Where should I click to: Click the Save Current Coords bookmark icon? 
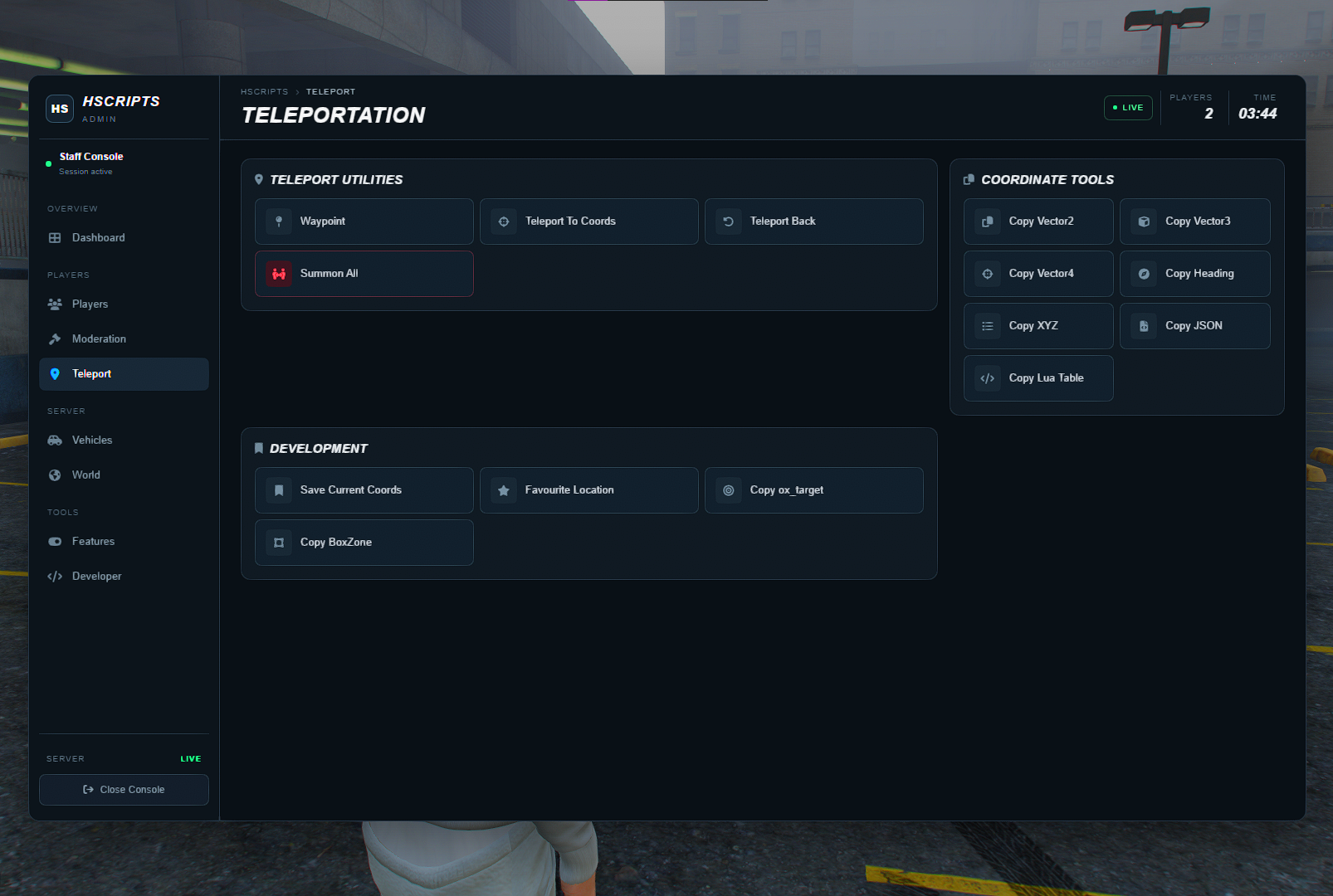(x=279, y=490)
